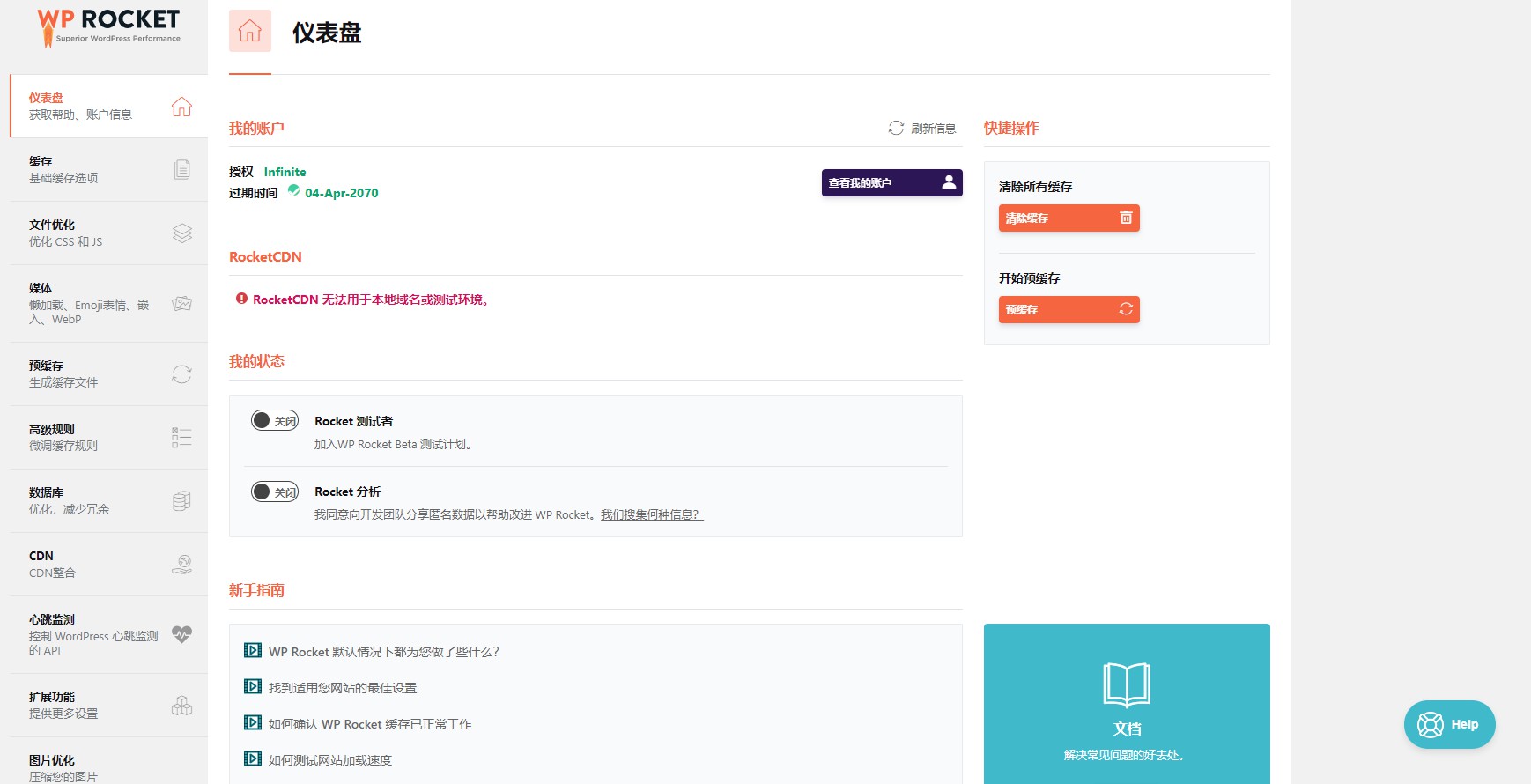
Task: Click the red warning icon by RocketCDN notice
Action: click(241, 299)
